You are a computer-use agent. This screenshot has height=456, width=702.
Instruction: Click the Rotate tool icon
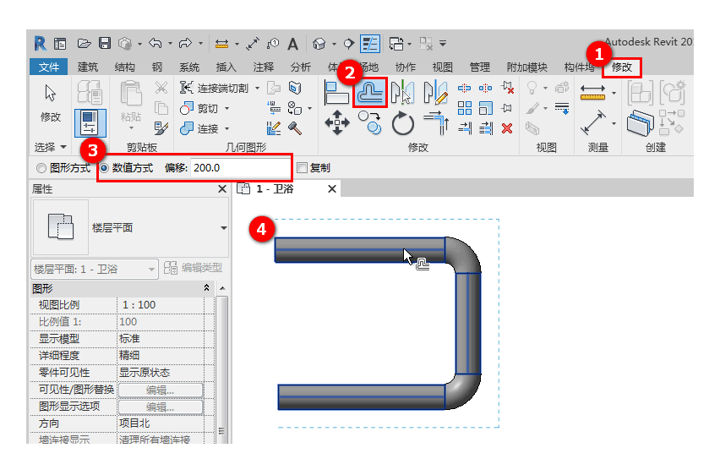(402, 123)
